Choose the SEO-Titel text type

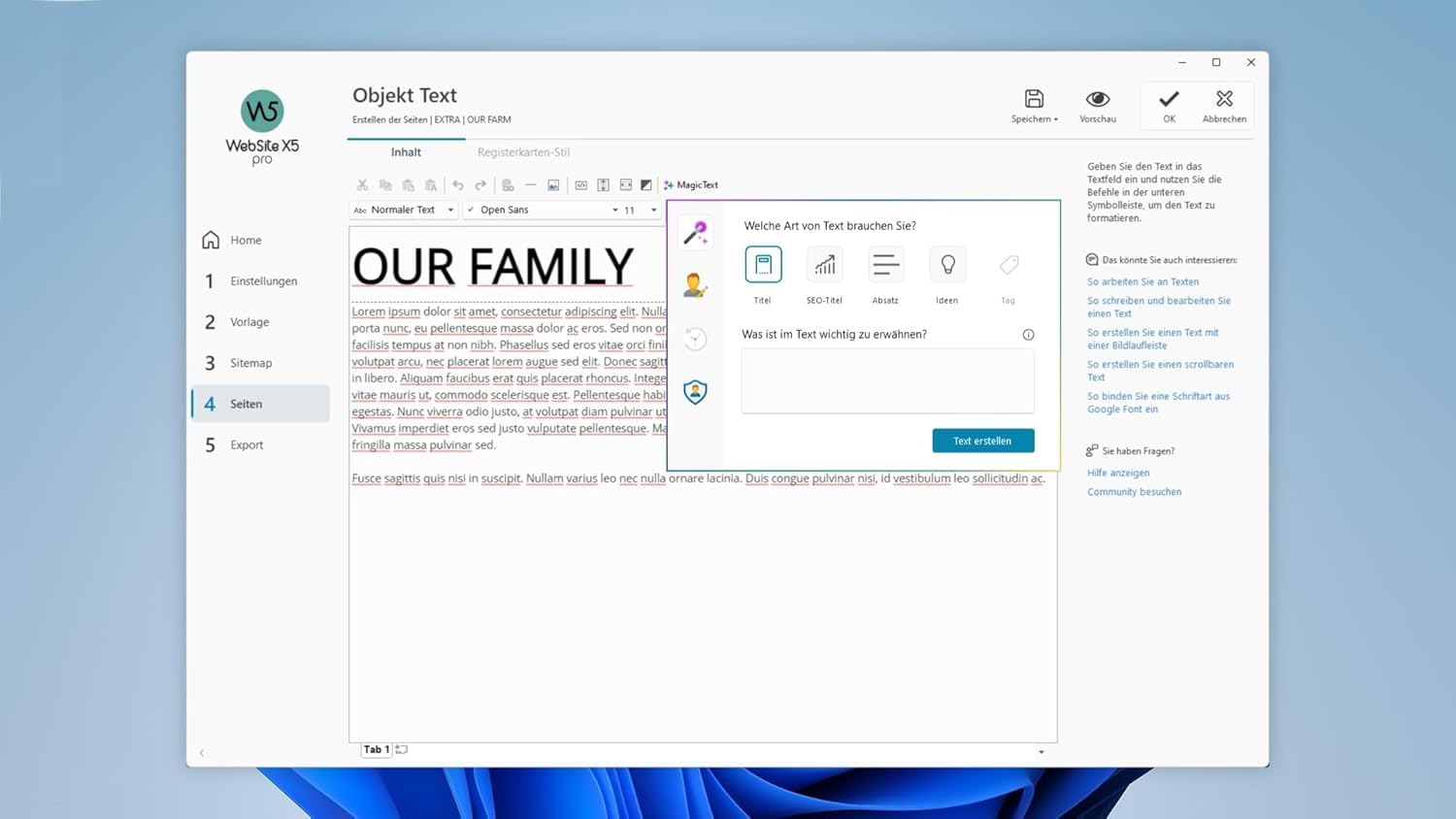pos(824,265)
